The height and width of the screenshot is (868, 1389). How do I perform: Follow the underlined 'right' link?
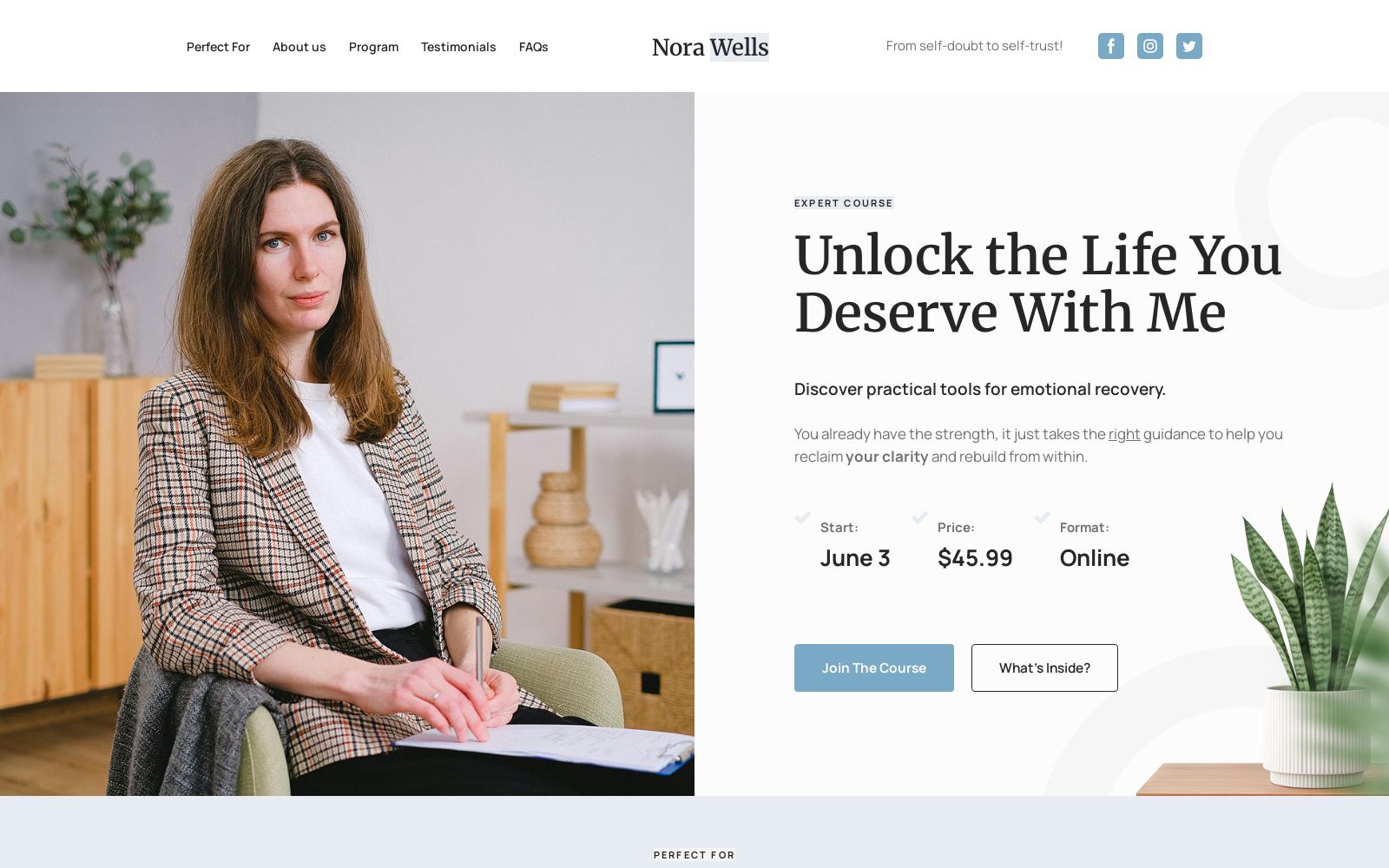(x=1124, y=434)
